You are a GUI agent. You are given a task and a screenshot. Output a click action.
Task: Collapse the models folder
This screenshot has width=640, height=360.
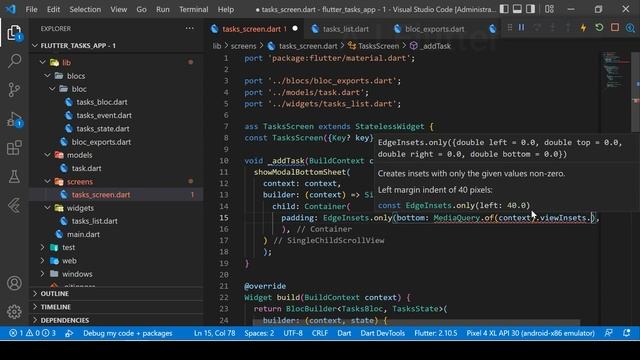click(x=47, y=155)
